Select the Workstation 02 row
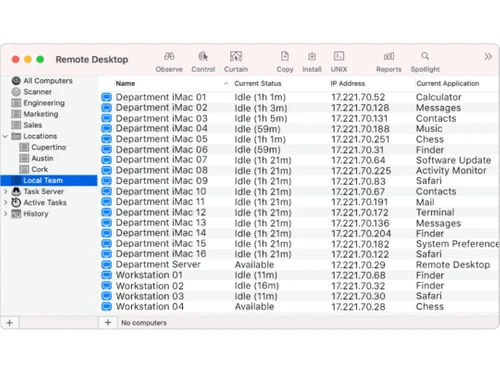 (299, 286)
